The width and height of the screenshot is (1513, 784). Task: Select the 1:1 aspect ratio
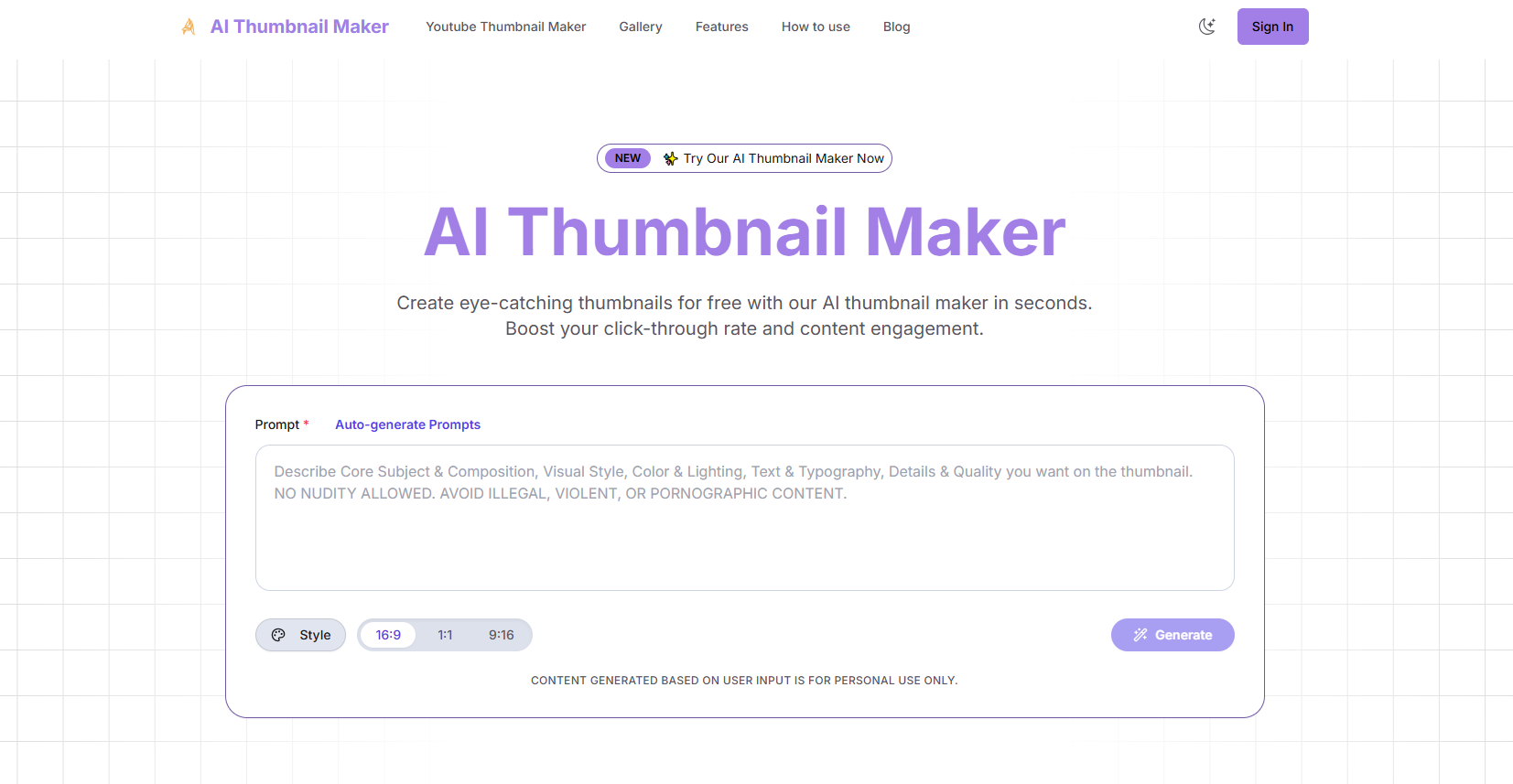coord(445,635)
